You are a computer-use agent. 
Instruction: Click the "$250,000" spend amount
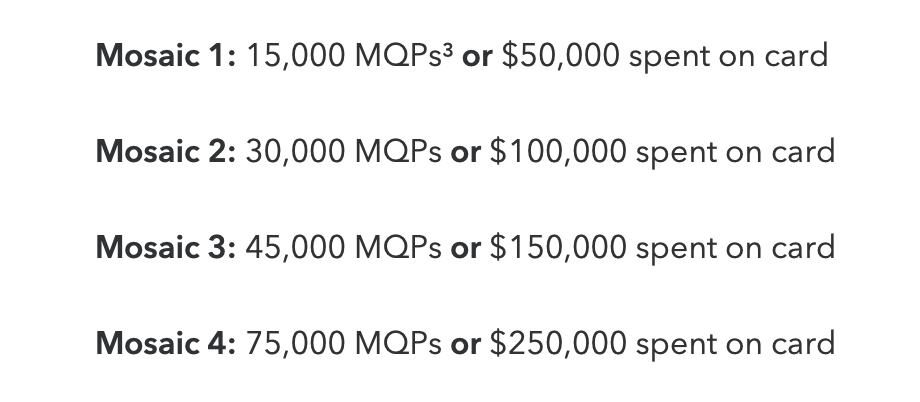[558, 343]
